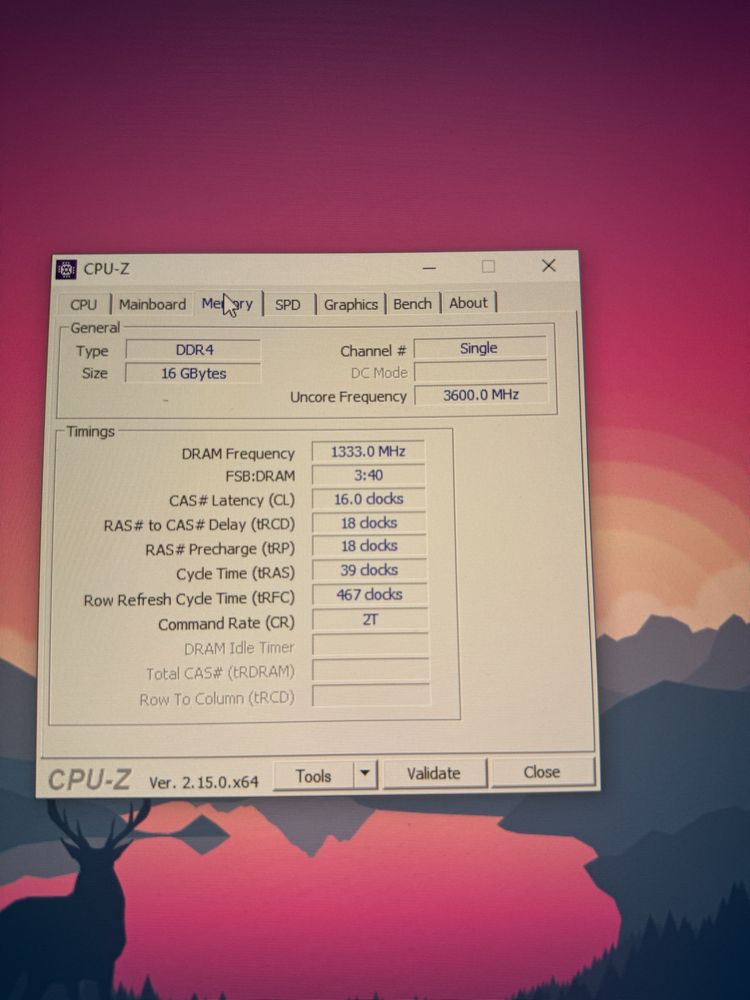This screenshot has width=750, height=1000.
Task: Open the Bench tab
Action: click(412, 304)
